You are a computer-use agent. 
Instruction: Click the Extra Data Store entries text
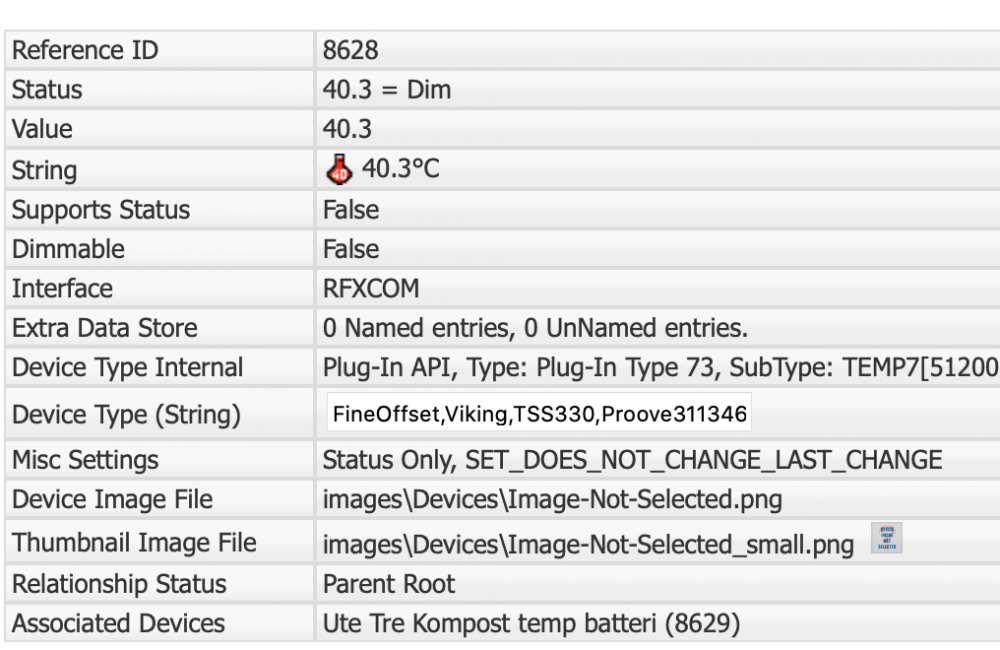point(535,328)
